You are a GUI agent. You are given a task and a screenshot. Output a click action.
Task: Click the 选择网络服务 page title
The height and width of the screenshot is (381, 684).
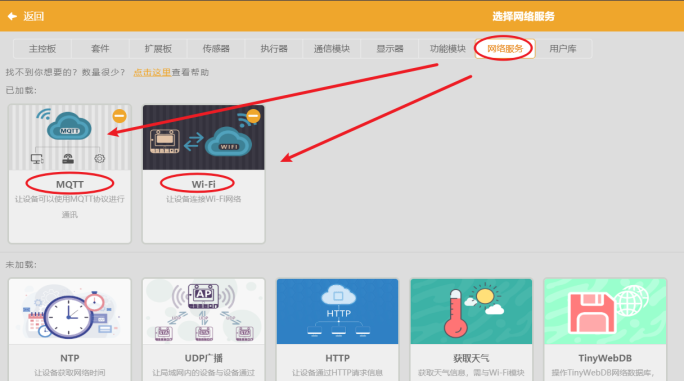point(523,17)
